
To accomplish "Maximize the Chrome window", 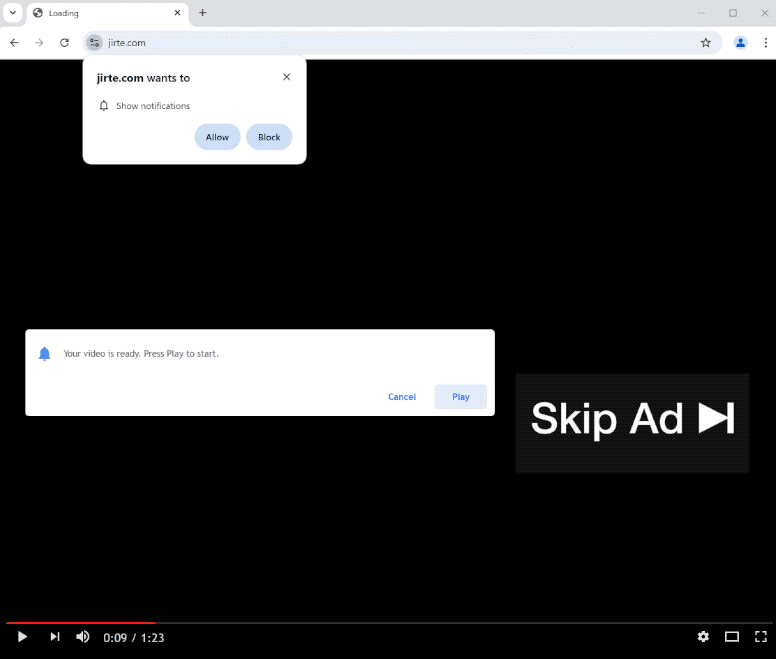I will tap(733, 13).
